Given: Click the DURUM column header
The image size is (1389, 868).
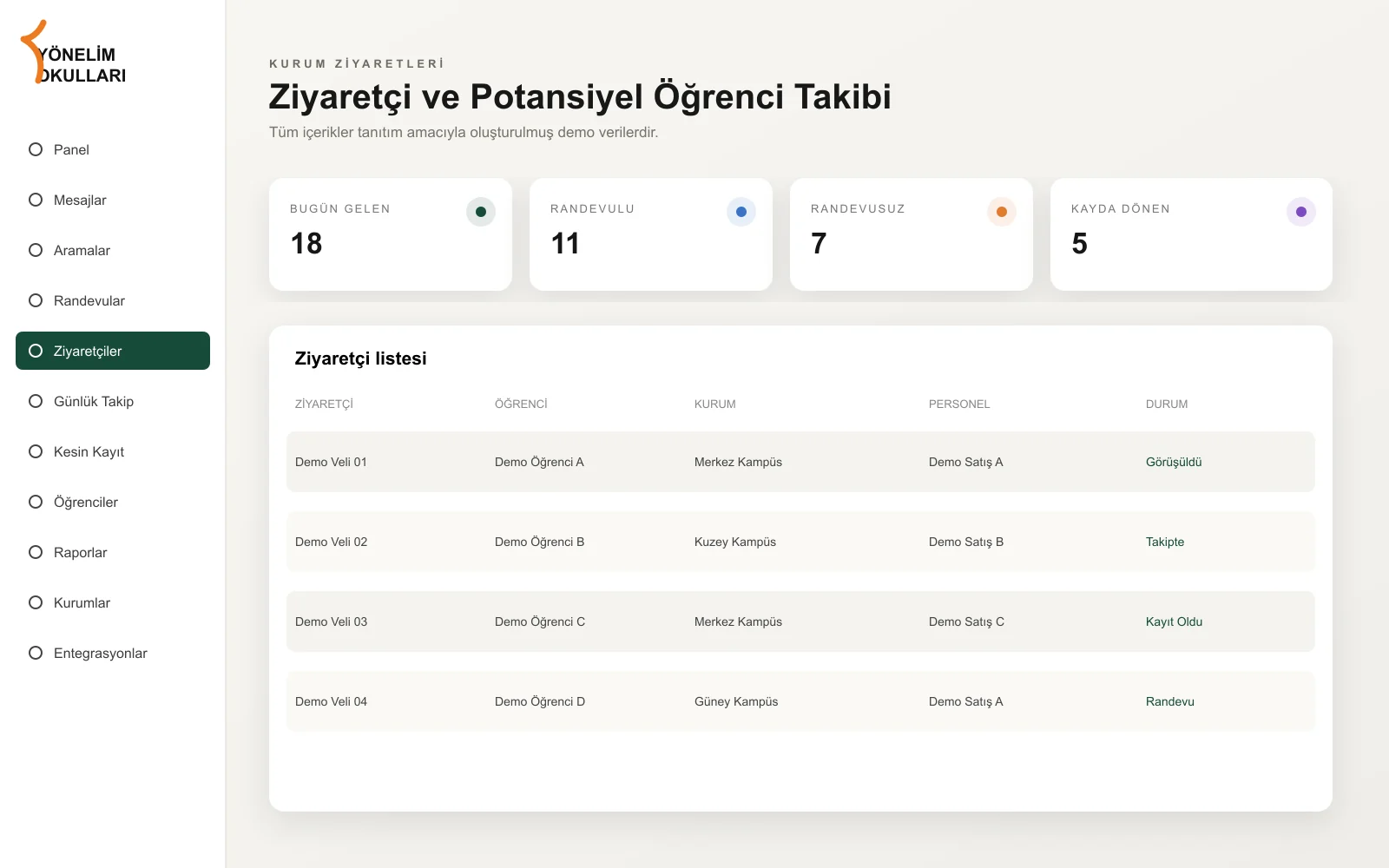Looking at the screenshot, I should (1167, 404).
